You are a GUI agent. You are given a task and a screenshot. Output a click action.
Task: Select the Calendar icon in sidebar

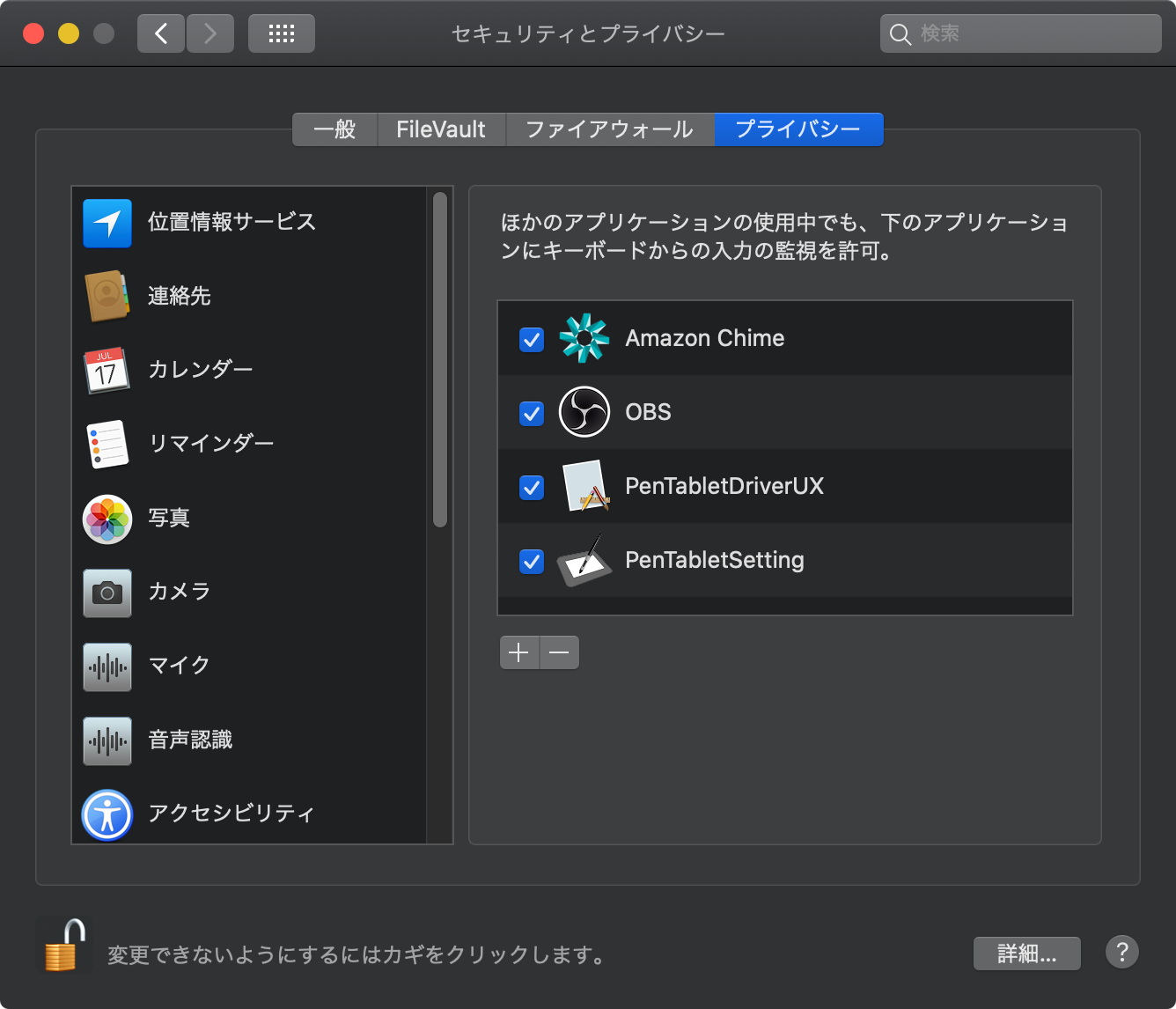click(x=107, y=371)
